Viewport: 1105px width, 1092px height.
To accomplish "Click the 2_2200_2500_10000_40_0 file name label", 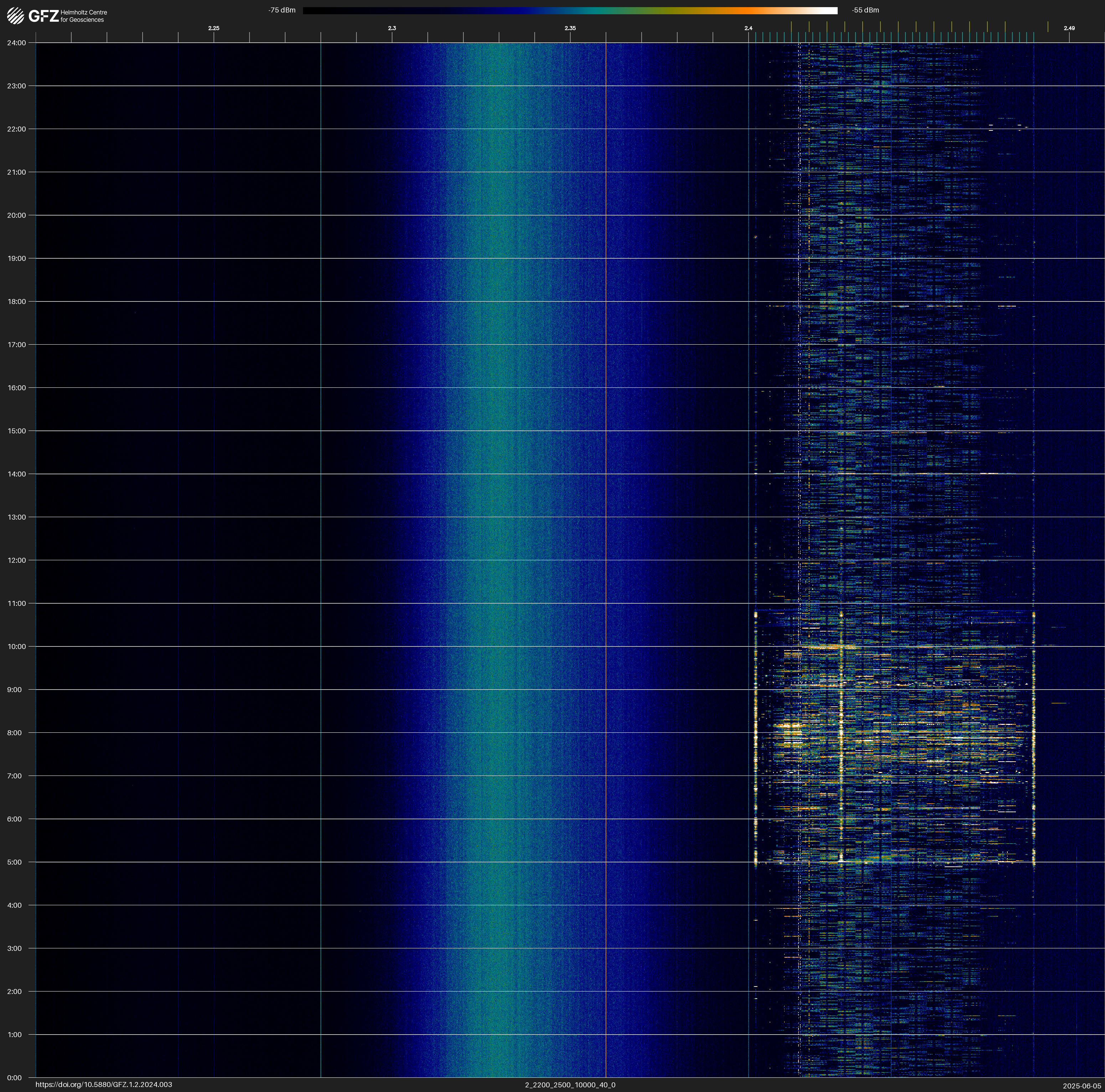I will 570,1085.
